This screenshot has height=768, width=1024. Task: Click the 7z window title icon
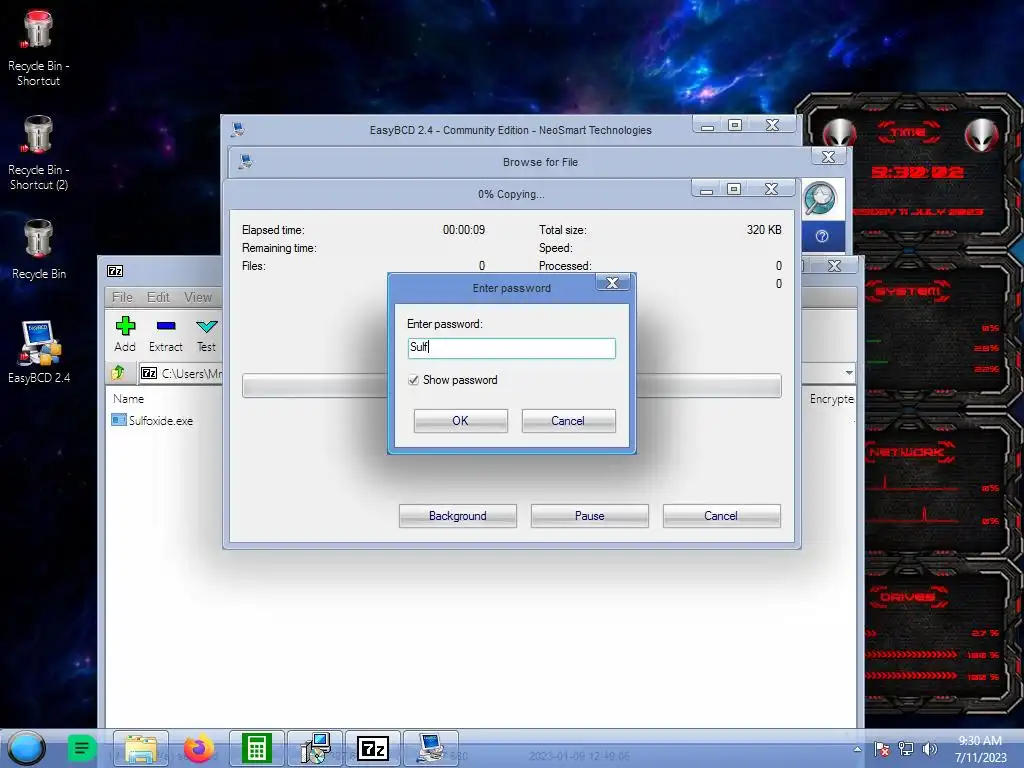click(115, 271)
